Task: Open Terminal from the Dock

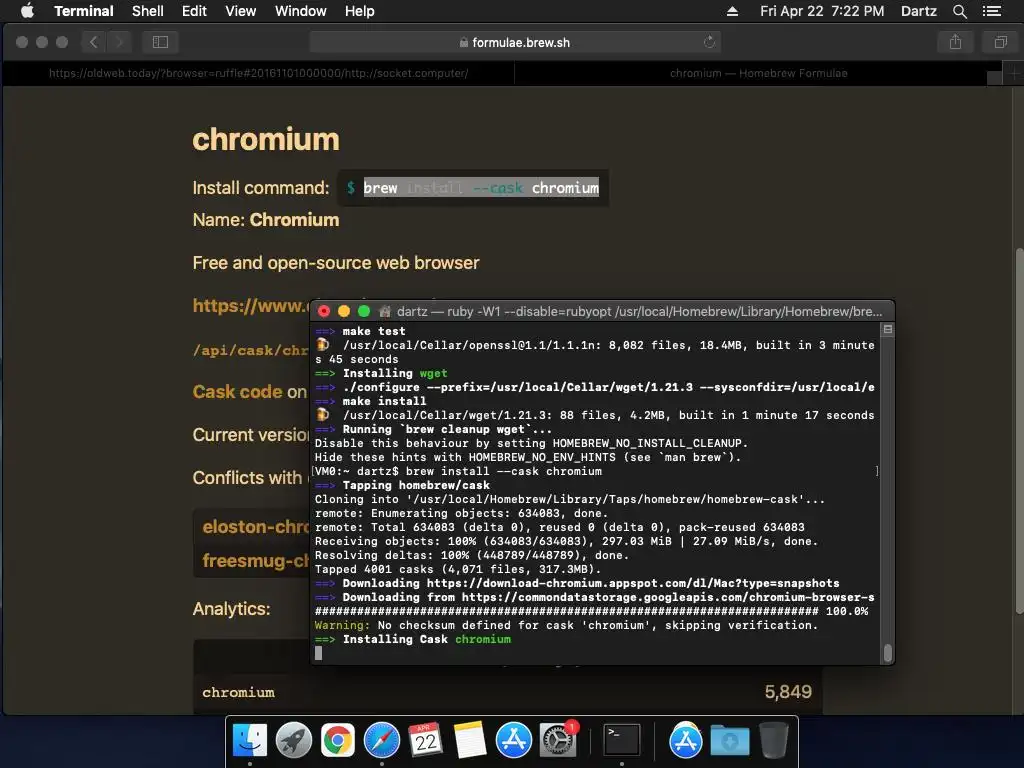Action: tap(621, 740)
